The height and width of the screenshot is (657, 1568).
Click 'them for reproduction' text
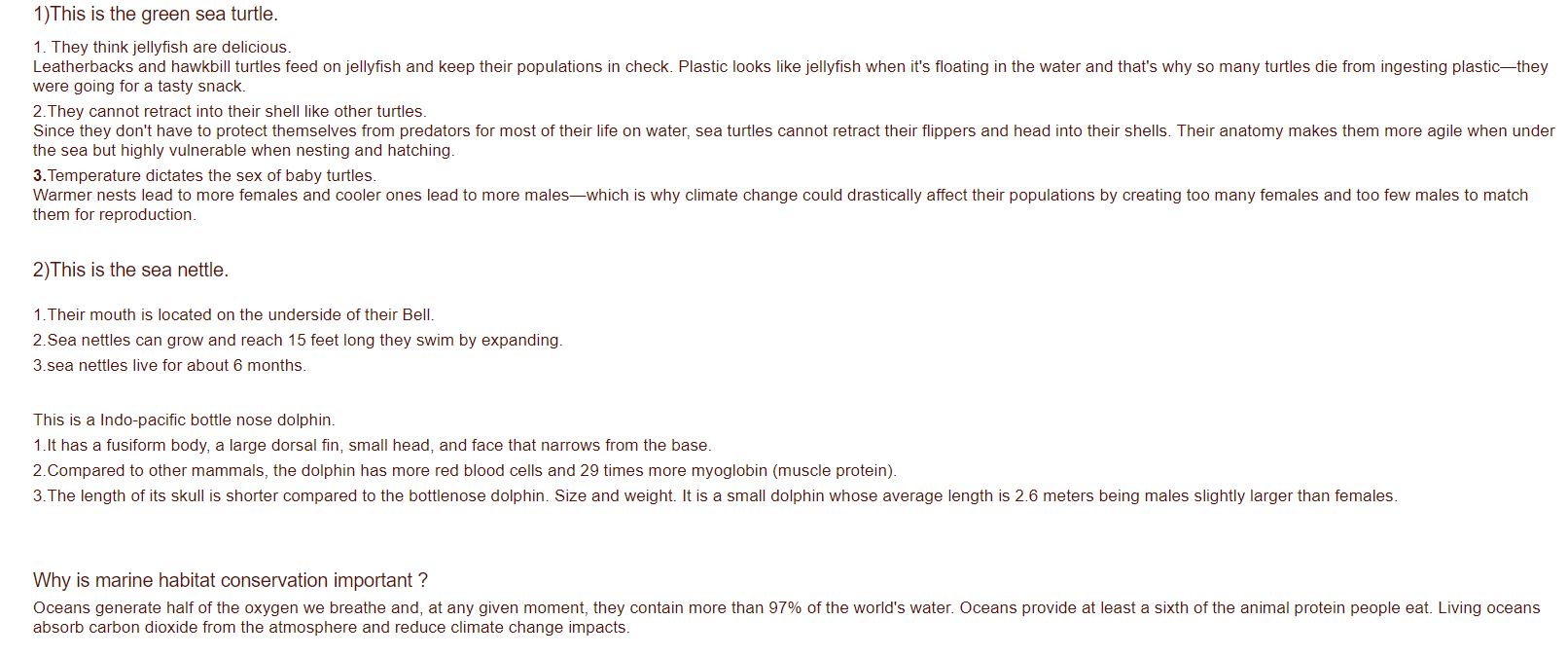coord(114,215)
